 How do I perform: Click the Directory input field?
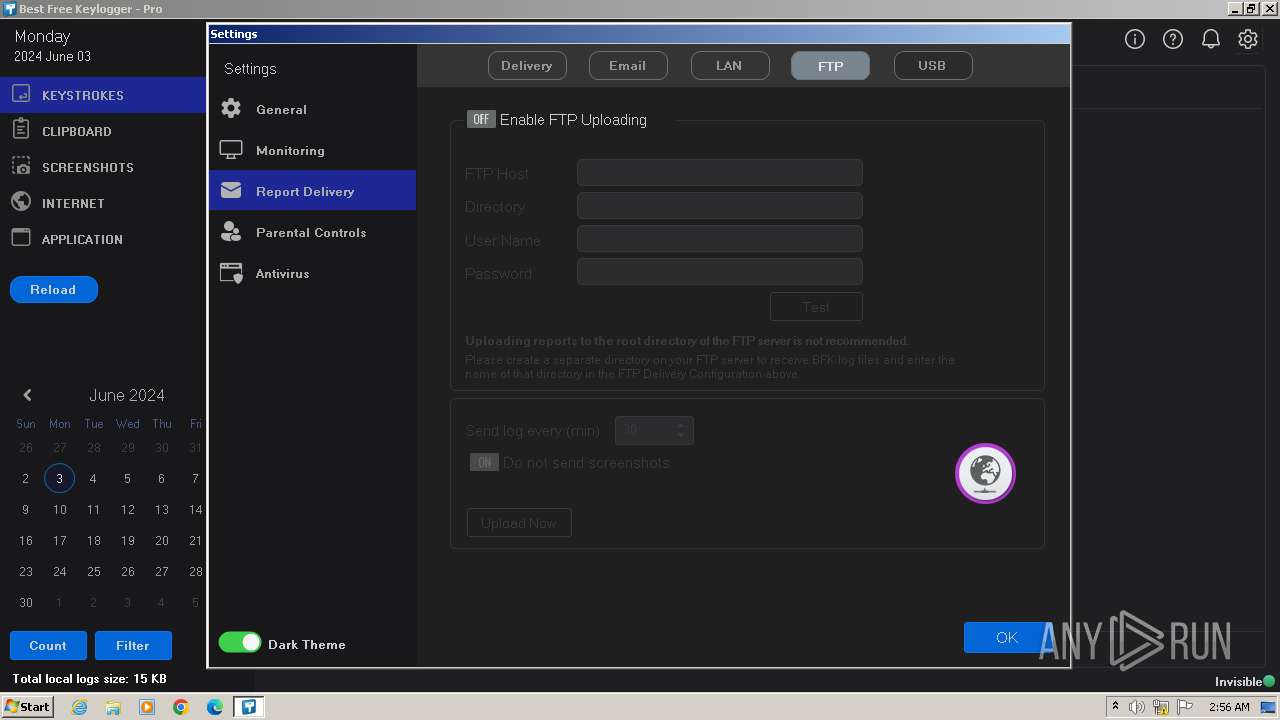pyautogui.click(x=720, y=206)
